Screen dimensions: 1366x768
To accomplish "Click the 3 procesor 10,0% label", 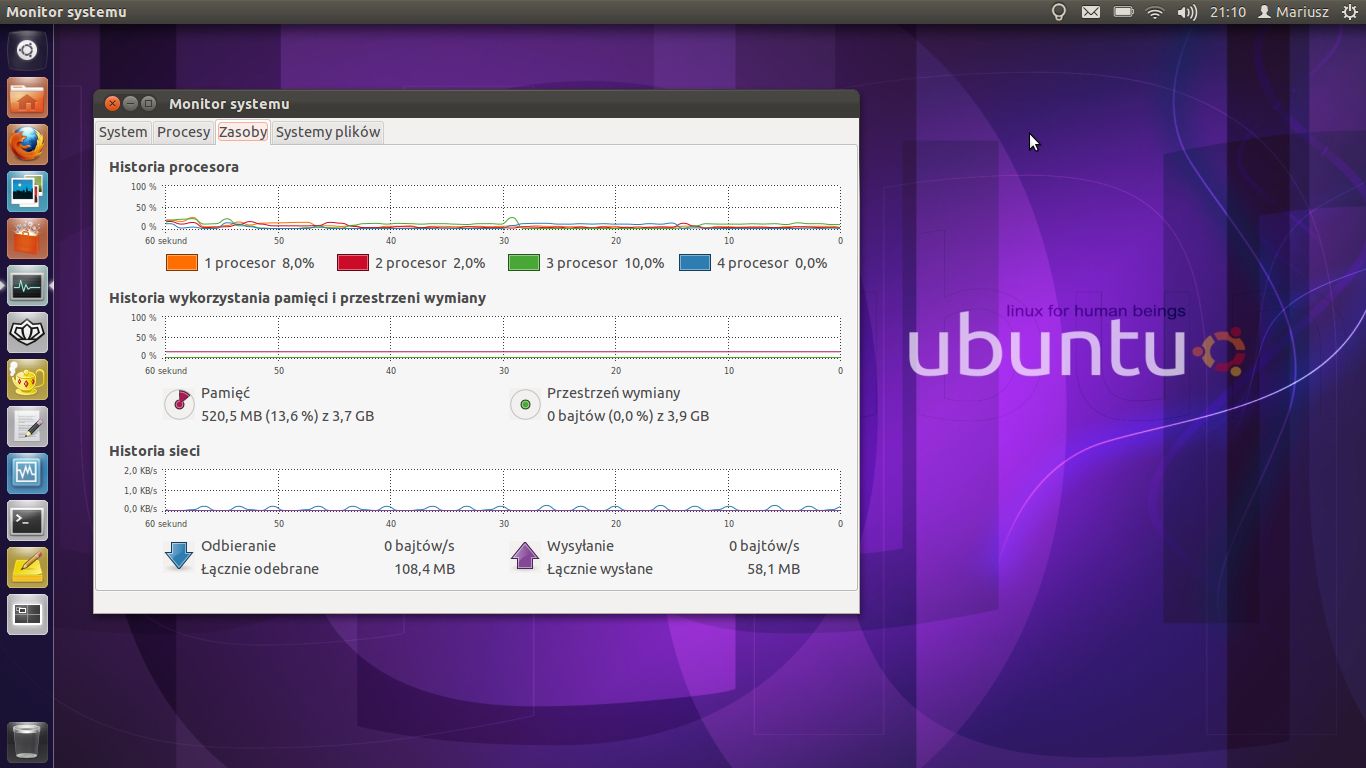I will coord(605,263).
